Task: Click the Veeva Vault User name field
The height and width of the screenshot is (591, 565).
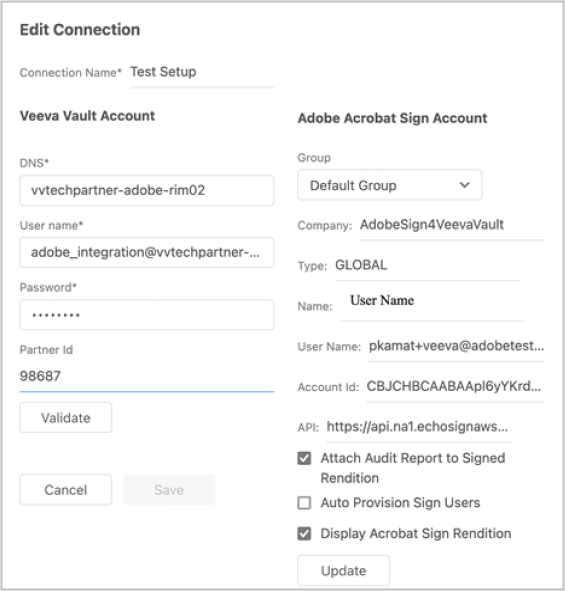Action: click(x=147, y=253)
